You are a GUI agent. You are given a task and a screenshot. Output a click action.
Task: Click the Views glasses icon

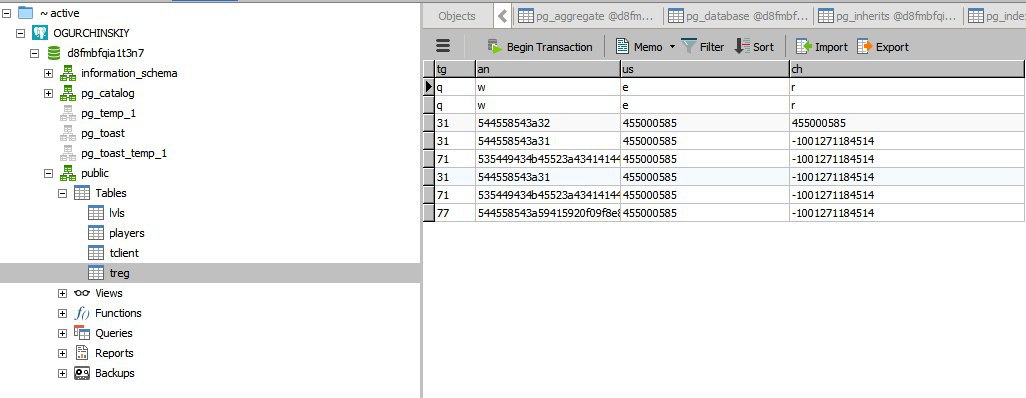tap(82, 293)
